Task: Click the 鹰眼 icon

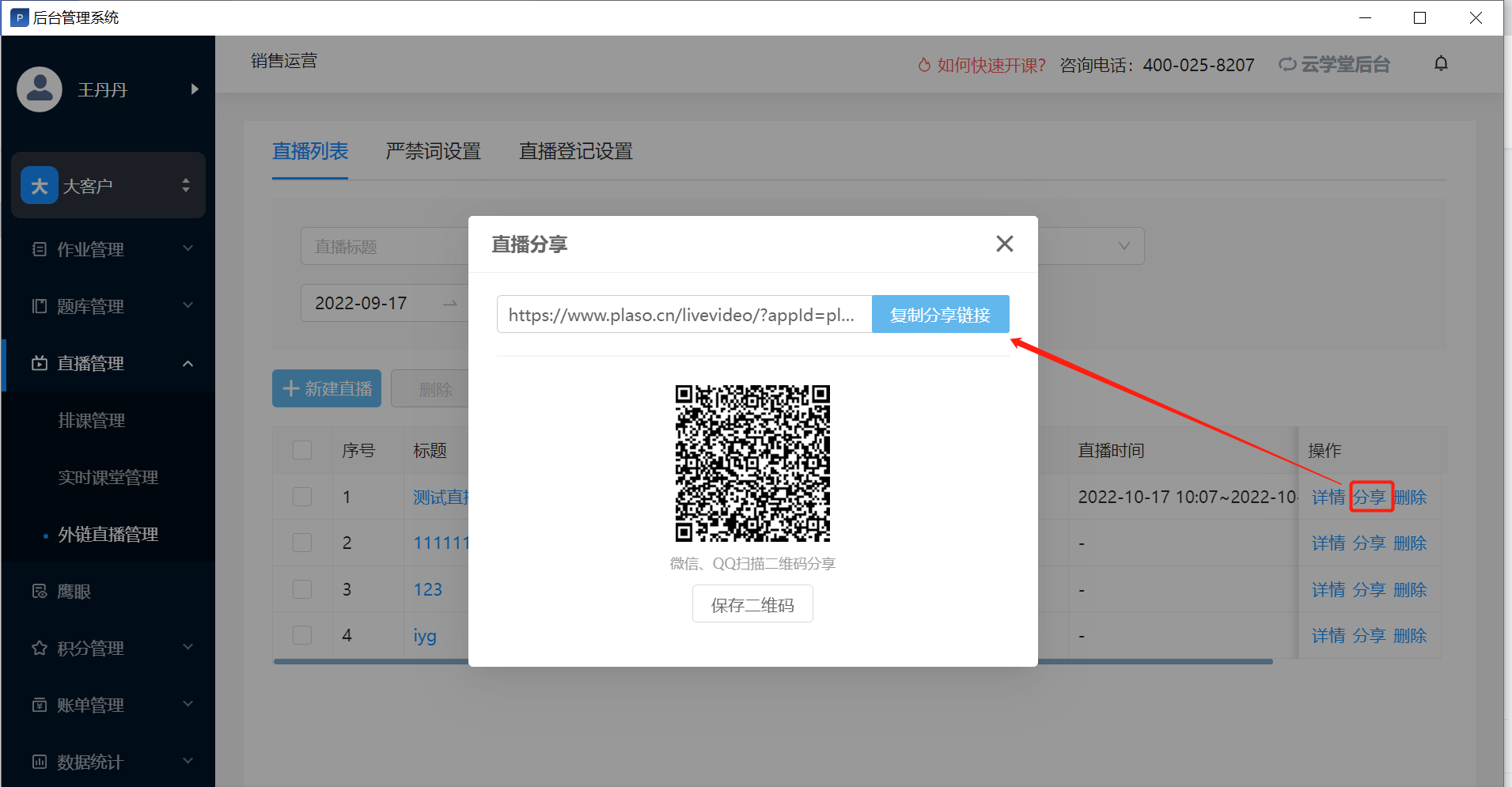Action: tap(40, 591)
